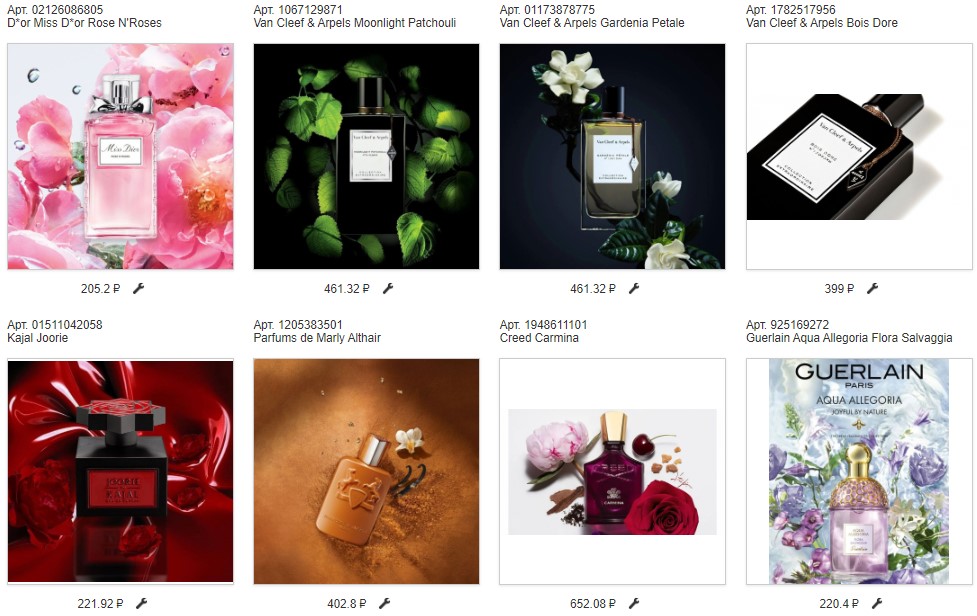The image size is (977, 616).
Task: Open Creed Carmina product photo
Action: point(612,471)
